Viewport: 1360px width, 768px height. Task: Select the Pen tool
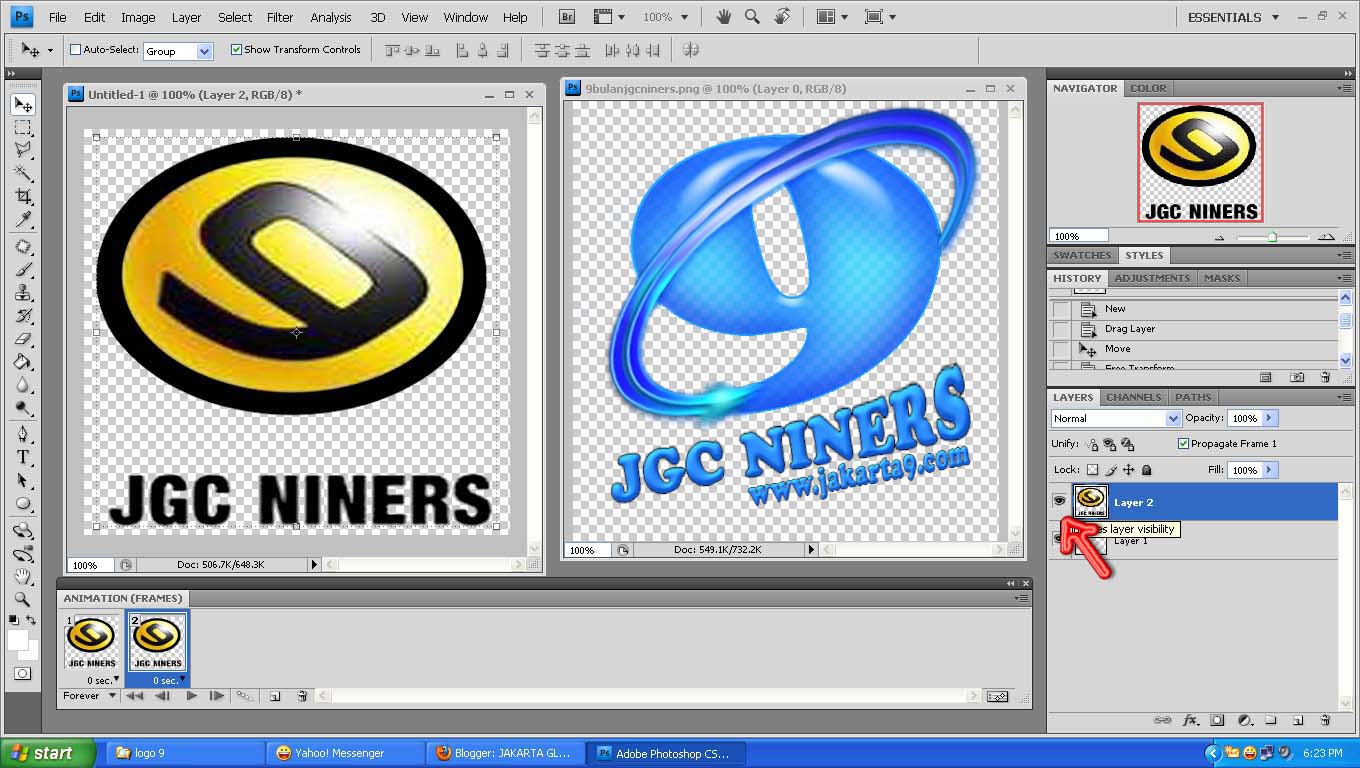pyautogui.click(x=23, y=434)
